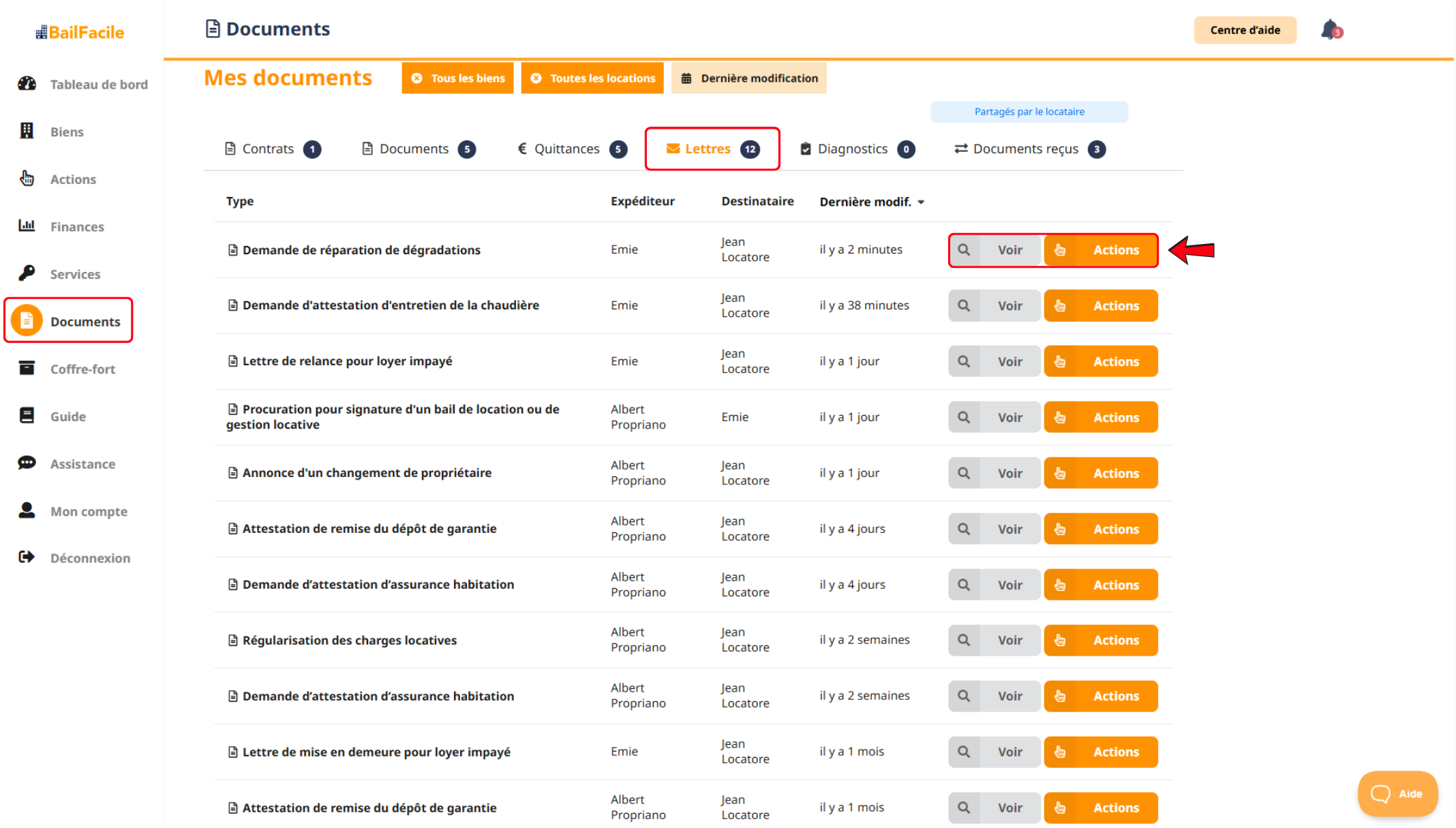1456x828 pixels.
Task: Sort by Dernière modif. column arrow
Action: (x=921, y=202)
